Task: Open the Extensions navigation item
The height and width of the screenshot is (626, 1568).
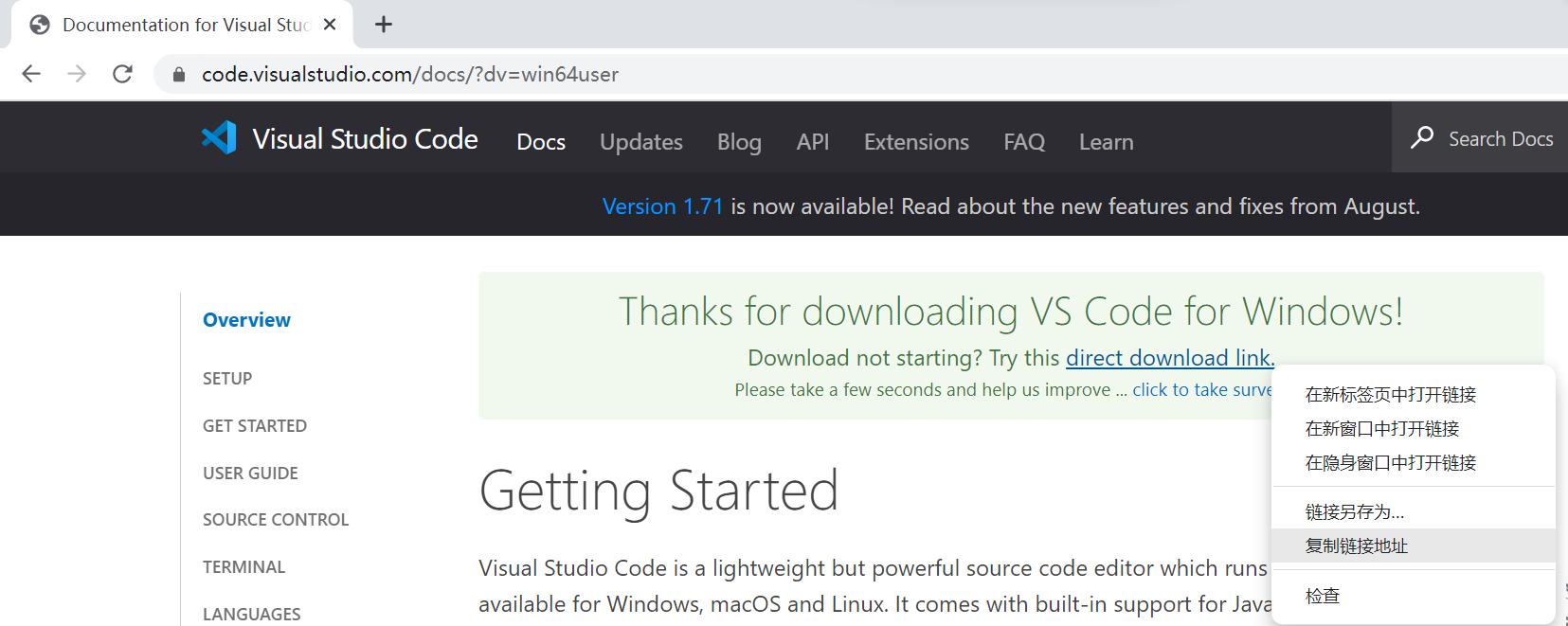Action: 915,142
